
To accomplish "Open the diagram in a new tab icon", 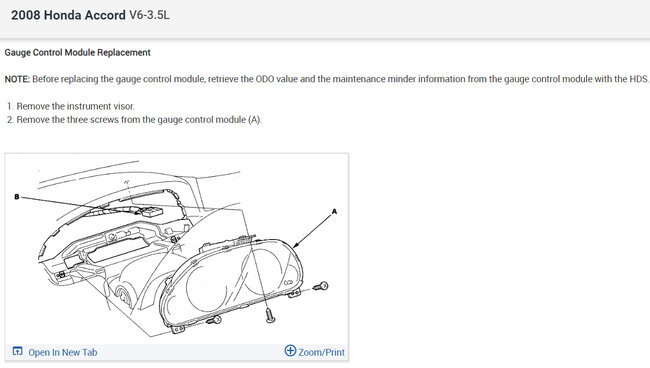I will click(17, 351).
